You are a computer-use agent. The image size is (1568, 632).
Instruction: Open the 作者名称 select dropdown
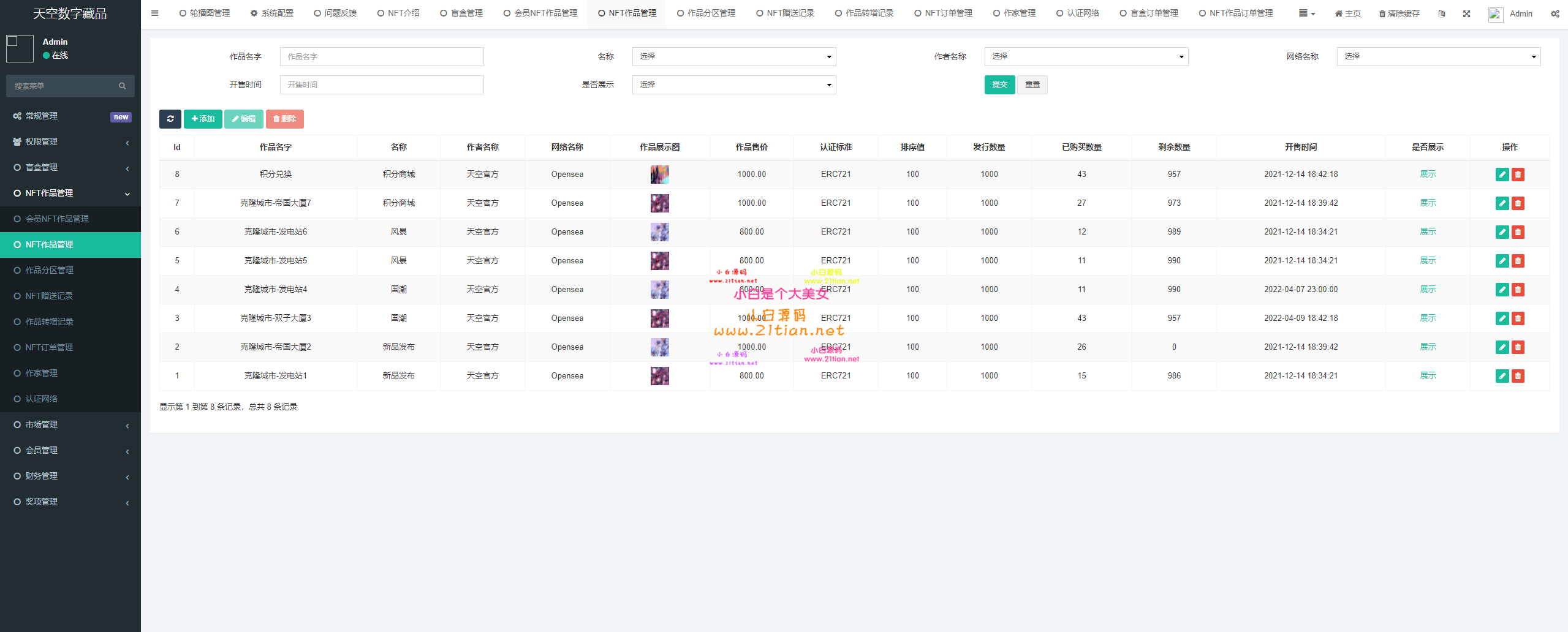point(1086,56)
